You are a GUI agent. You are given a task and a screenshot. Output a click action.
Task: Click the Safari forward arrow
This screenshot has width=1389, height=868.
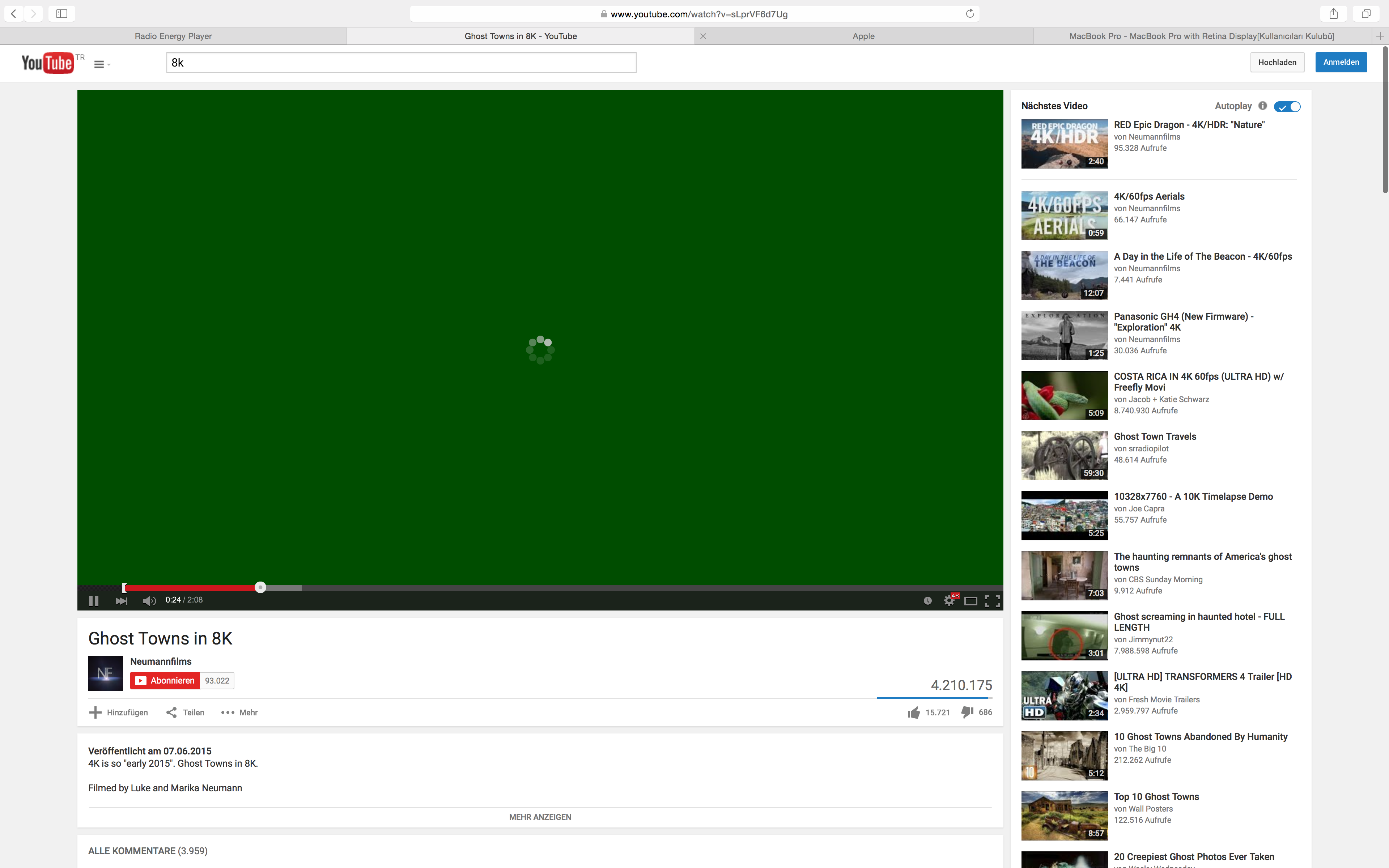coord(34,14)
